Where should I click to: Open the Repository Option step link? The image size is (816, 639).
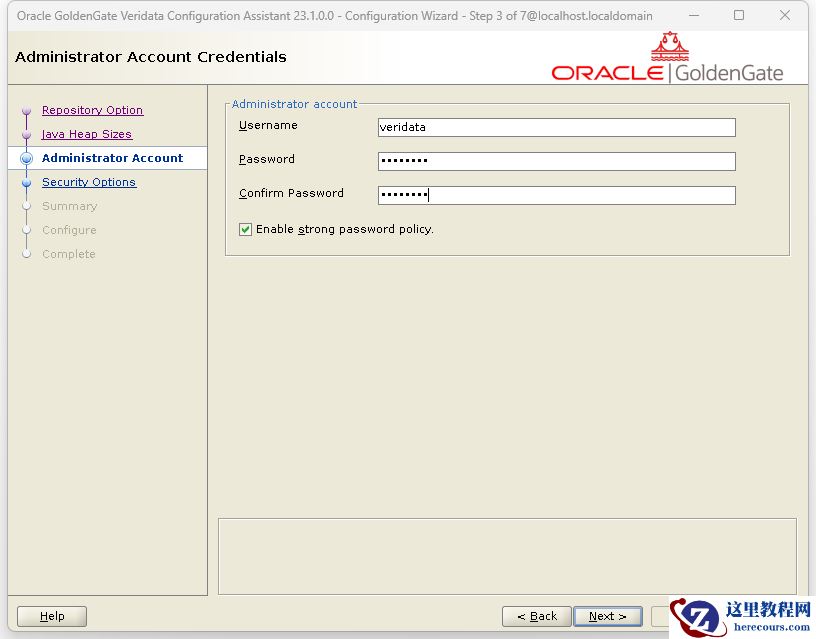pos(92,110)
